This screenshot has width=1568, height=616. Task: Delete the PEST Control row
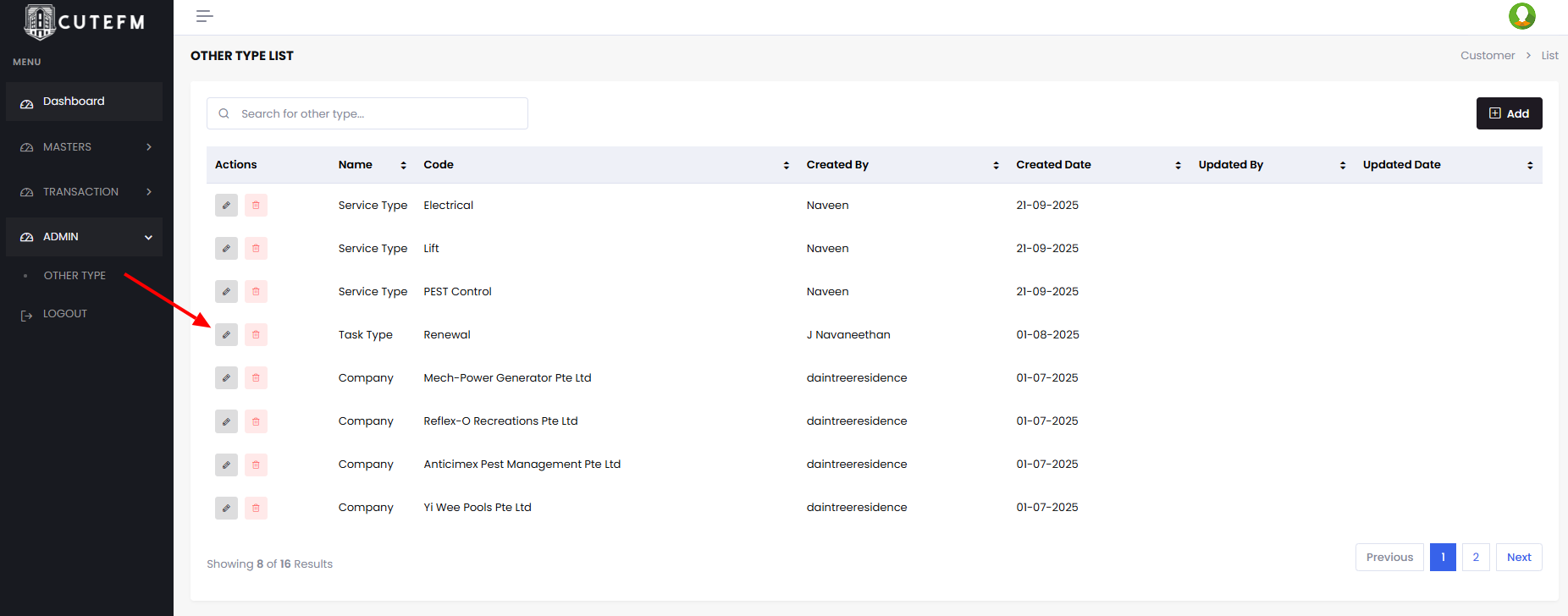coord(256,292)
